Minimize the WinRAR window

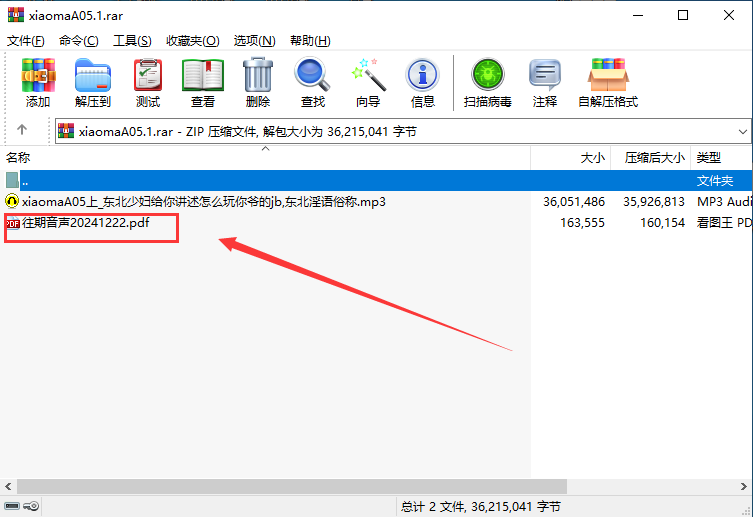click(638, 15)
